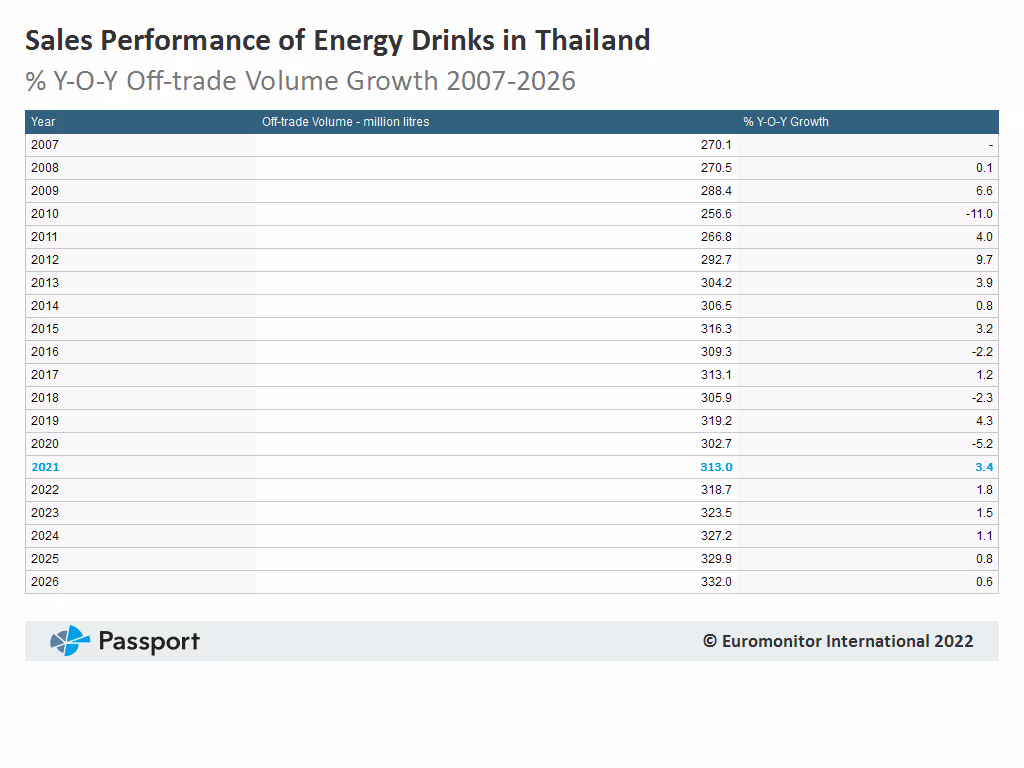
Task: Select the 2018 year cell
Action: point(45,398)
